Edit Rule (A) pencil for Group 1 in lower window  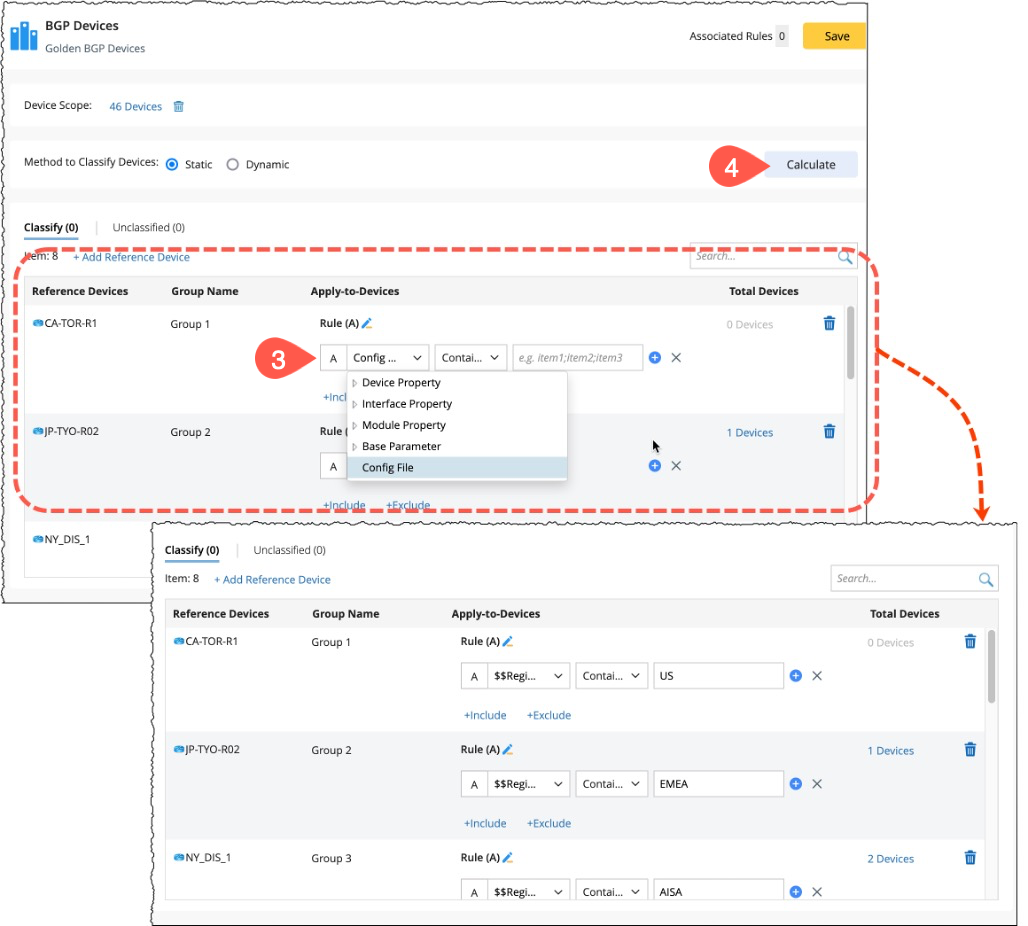tap(507, 641)
